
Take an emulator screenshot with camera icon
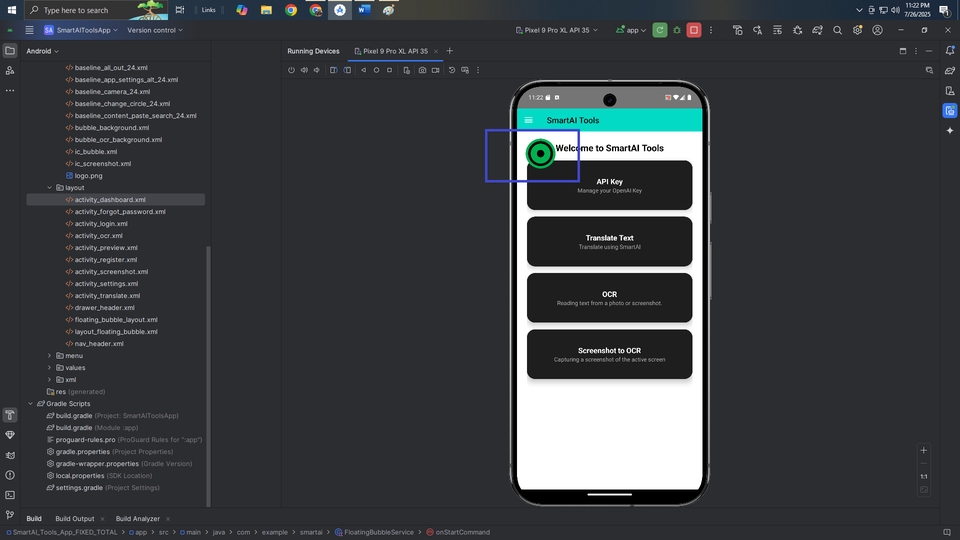pos(422,70)
